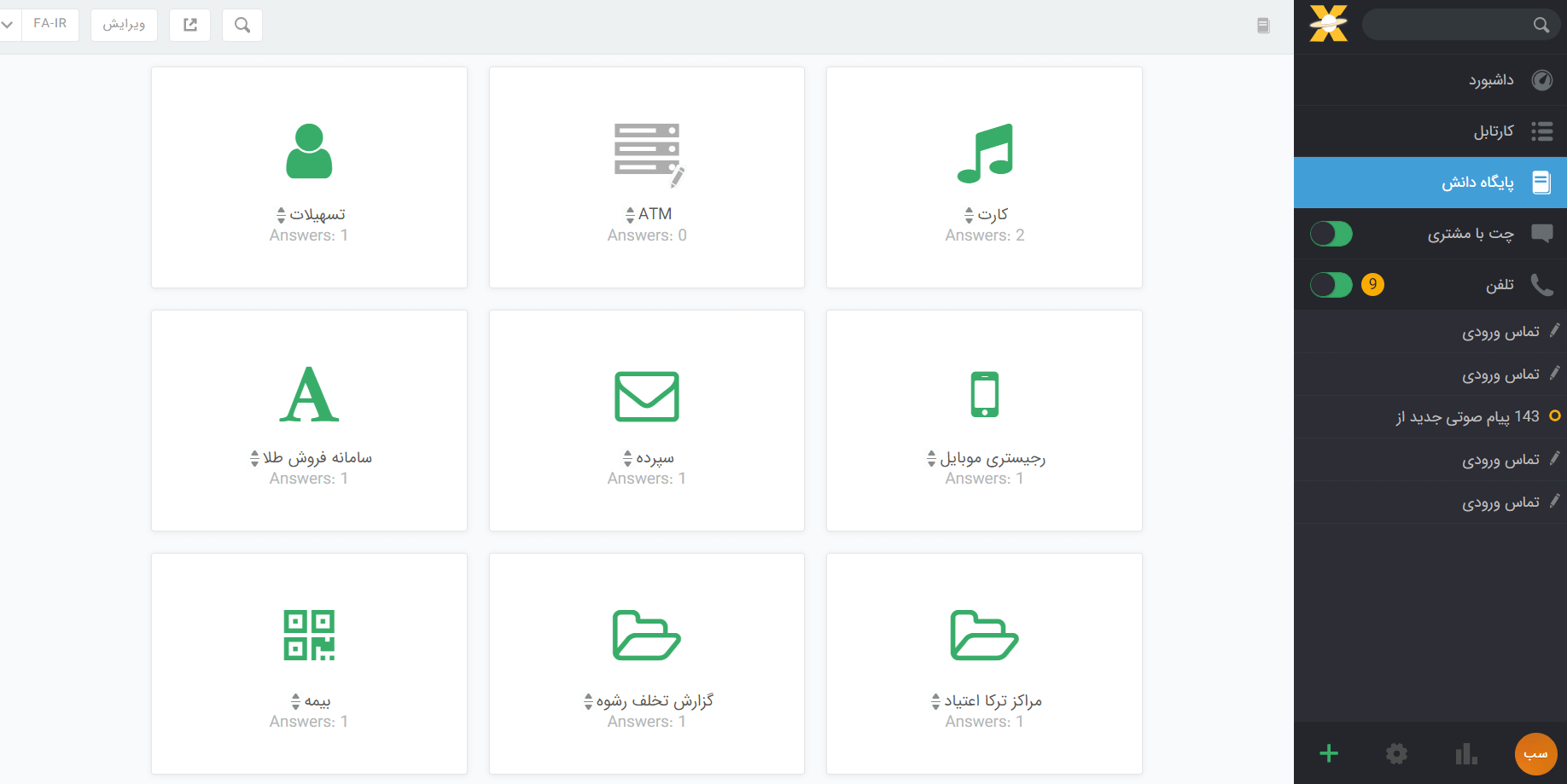Select پایگاه دانش menu item
Image resolution: width=1567 pixels, height=784 pixels.
coord(1430,183)
